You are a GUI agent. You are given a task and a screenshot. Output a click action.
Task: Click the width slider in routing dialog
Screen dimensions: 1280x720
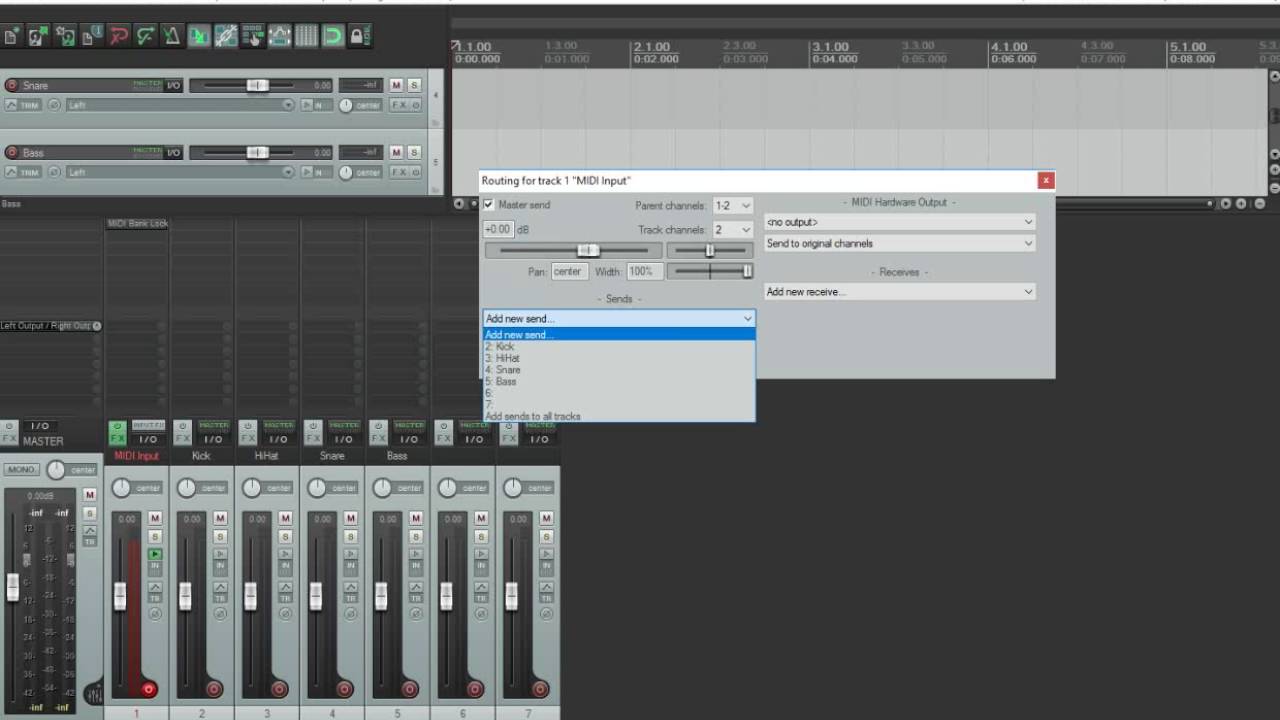pyautogui.click(x=710, y=271)
